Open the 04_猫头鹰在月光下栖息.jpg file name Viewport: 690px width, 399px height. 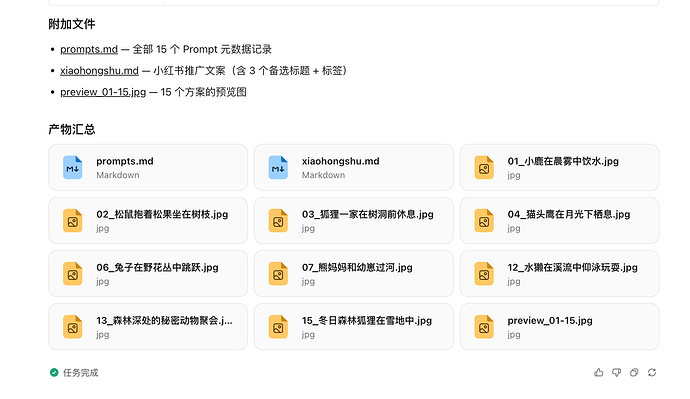coord(569,215)
